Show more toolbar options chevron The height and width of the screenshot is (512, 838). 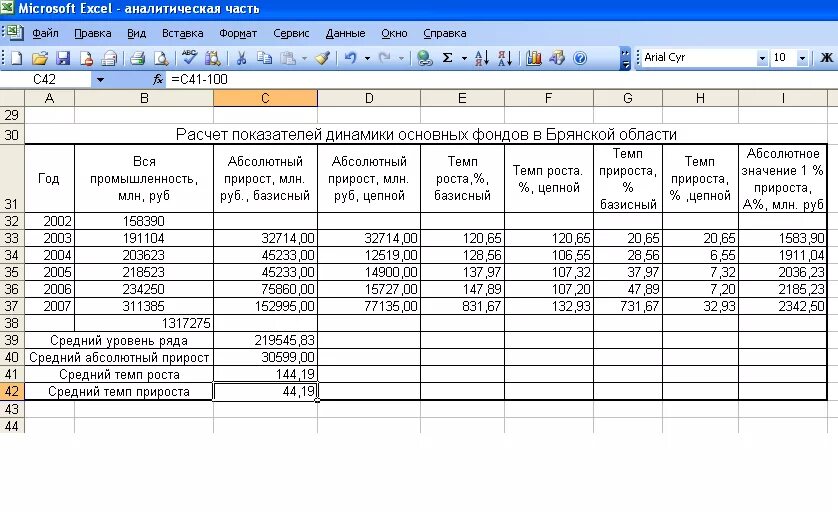pyautogui.click(x=625, y=58)
